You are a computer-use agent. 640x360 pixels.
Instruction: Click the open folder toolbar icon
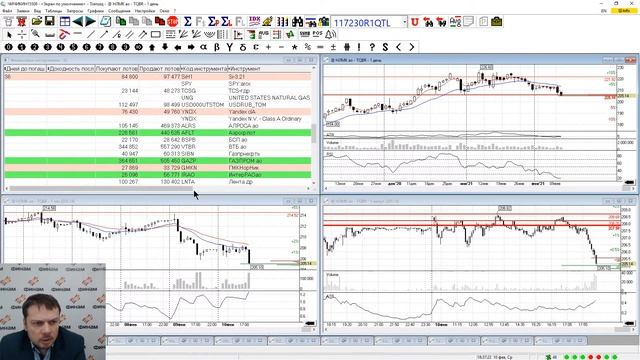click(x=37, y=22)
